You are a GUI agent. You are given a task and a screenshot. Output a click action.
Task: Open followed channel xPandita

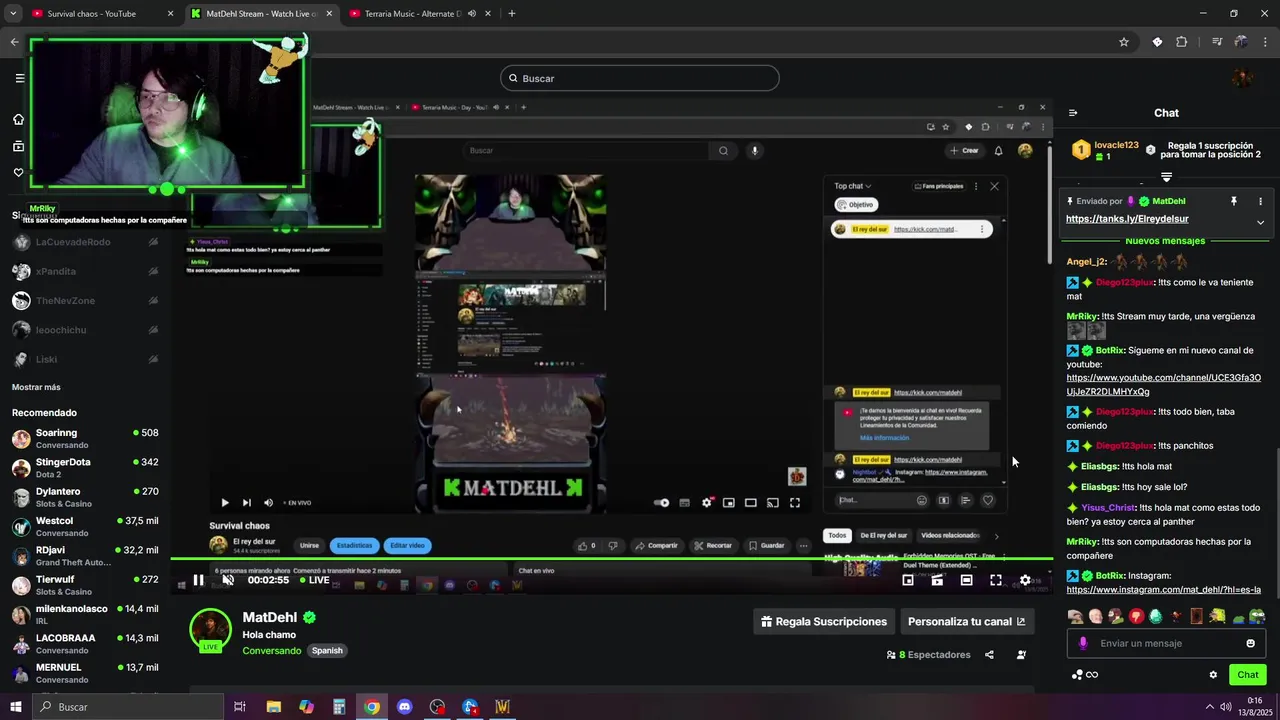click(x=85, y=271)
